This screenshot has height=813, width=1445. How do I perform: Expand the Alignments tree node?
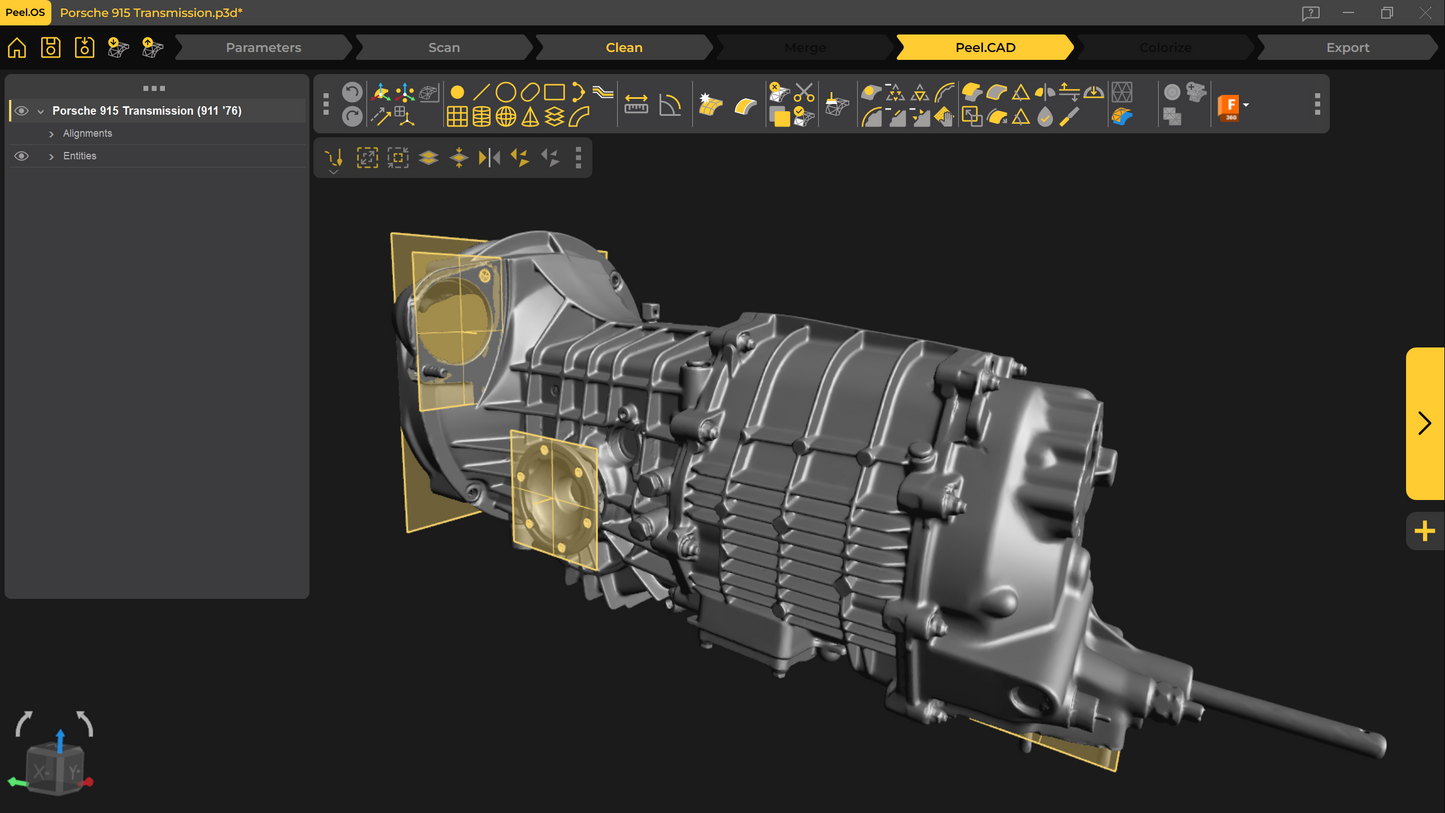click(51, 134)
